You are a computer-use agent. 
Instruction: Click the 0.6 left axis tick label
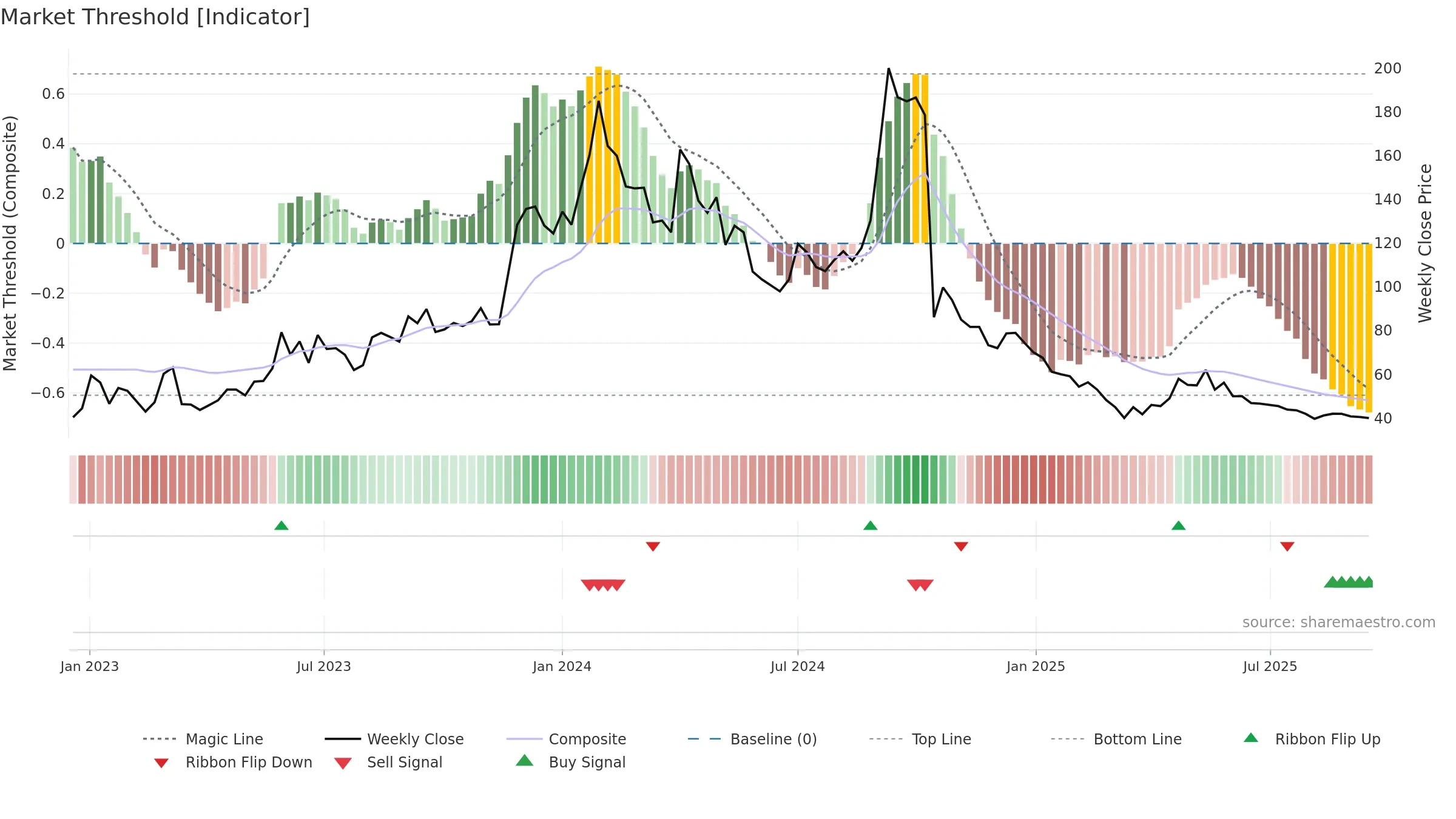(53, 94)
